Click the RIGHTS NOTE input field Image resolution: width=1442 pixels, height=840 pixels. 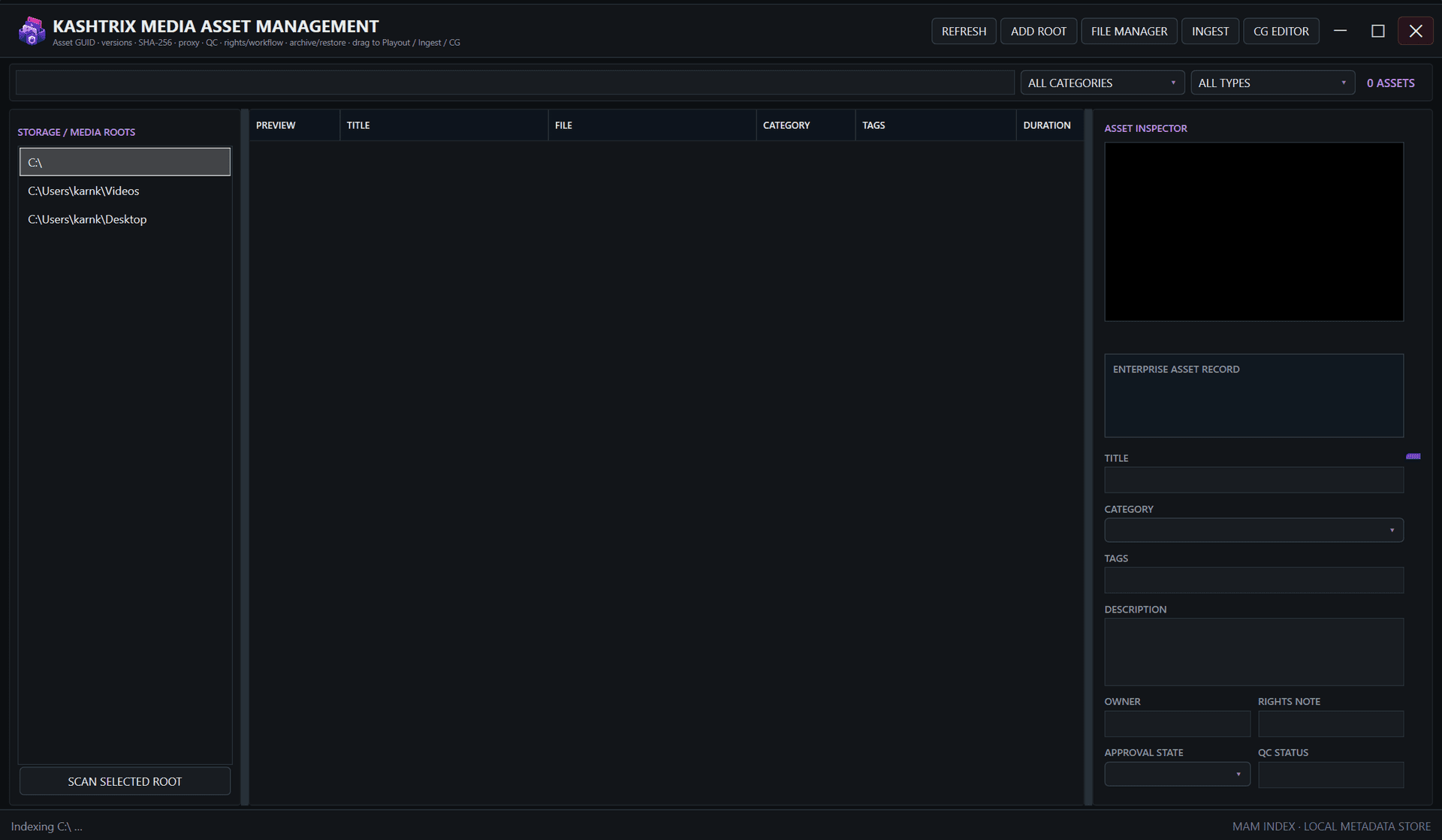[1331, 724]
